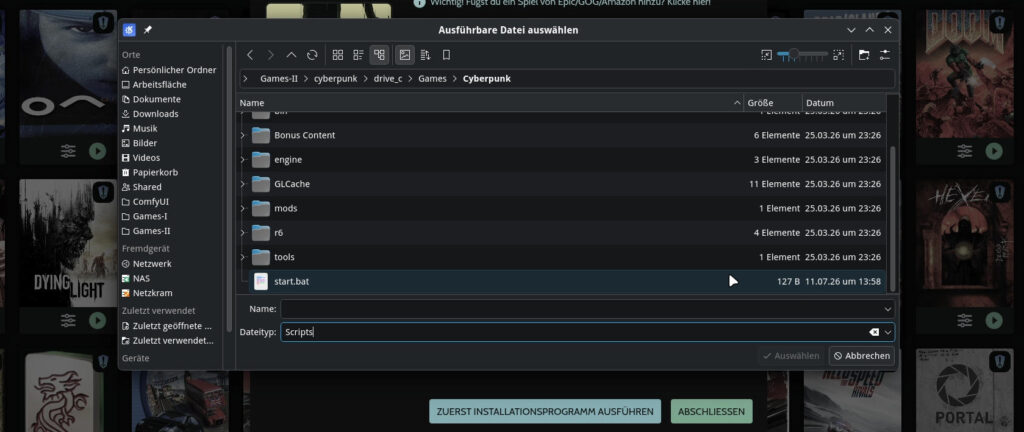Expand the leading breadcrumb arrow
The width and height of the screenshot is (1024, 432).
click(246, 79)
